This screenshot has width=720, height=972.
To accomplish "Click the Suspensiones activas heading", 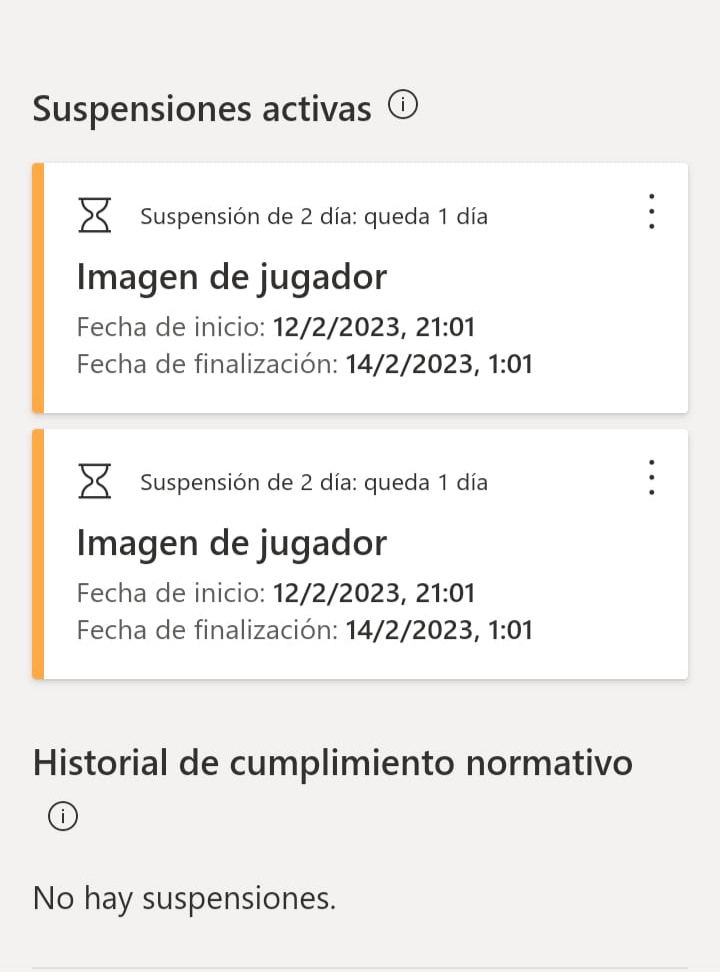I will (x=202, y=108).
